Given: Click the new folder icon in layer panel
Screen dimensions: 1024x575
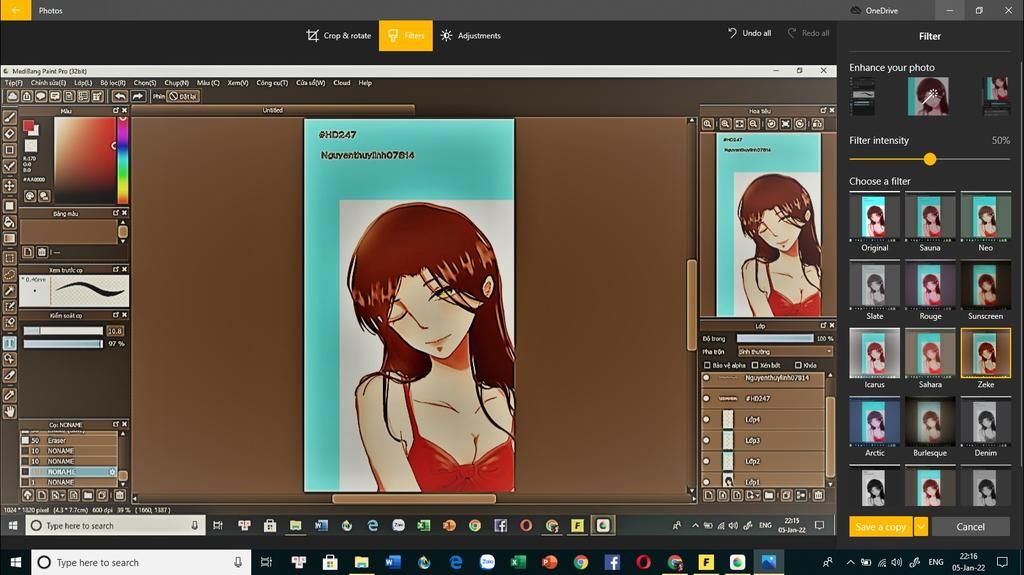Looking at the screenshot, I should pyautogui.click(x=769, y=495).
